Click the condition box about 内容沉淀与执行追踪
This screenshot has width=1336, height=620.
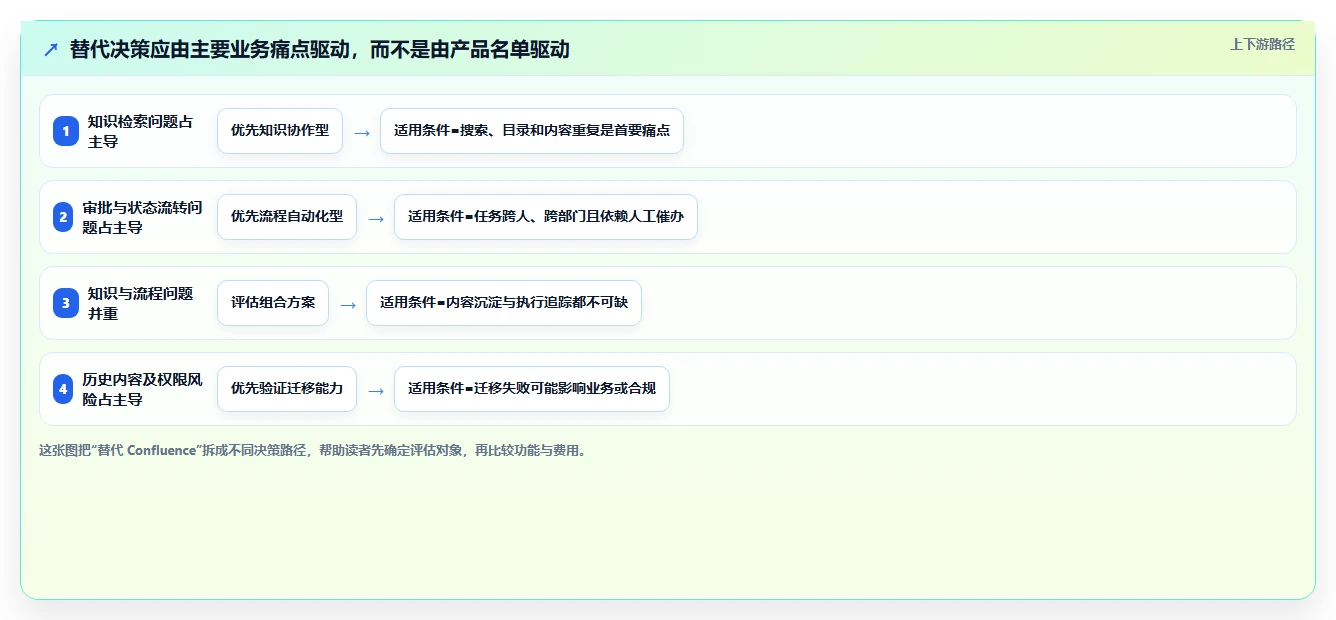[x=504, y=303]
